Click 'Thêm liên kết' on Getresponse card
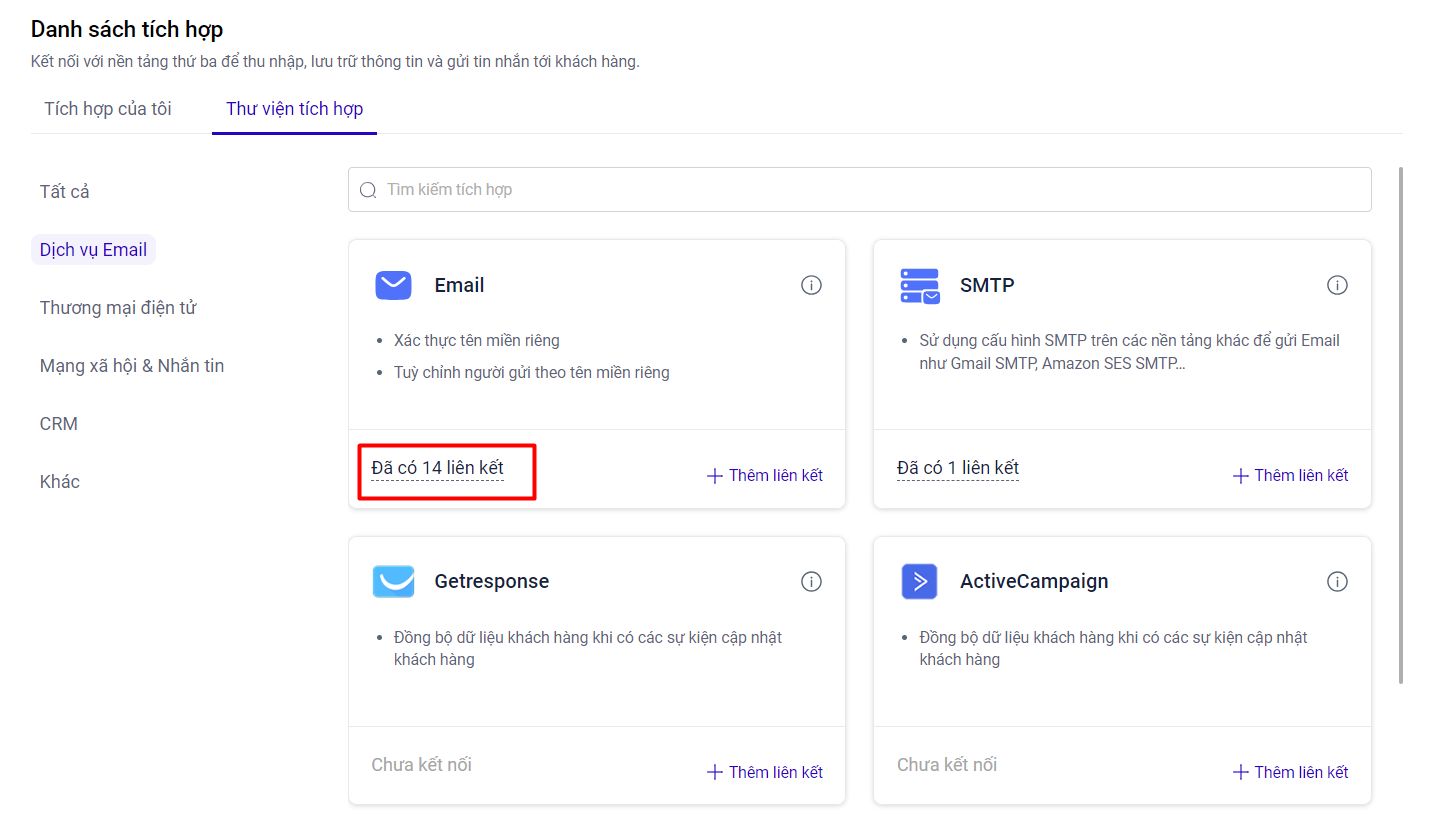This screenshot has height=823, width=1450. click(x=765, y=772)
